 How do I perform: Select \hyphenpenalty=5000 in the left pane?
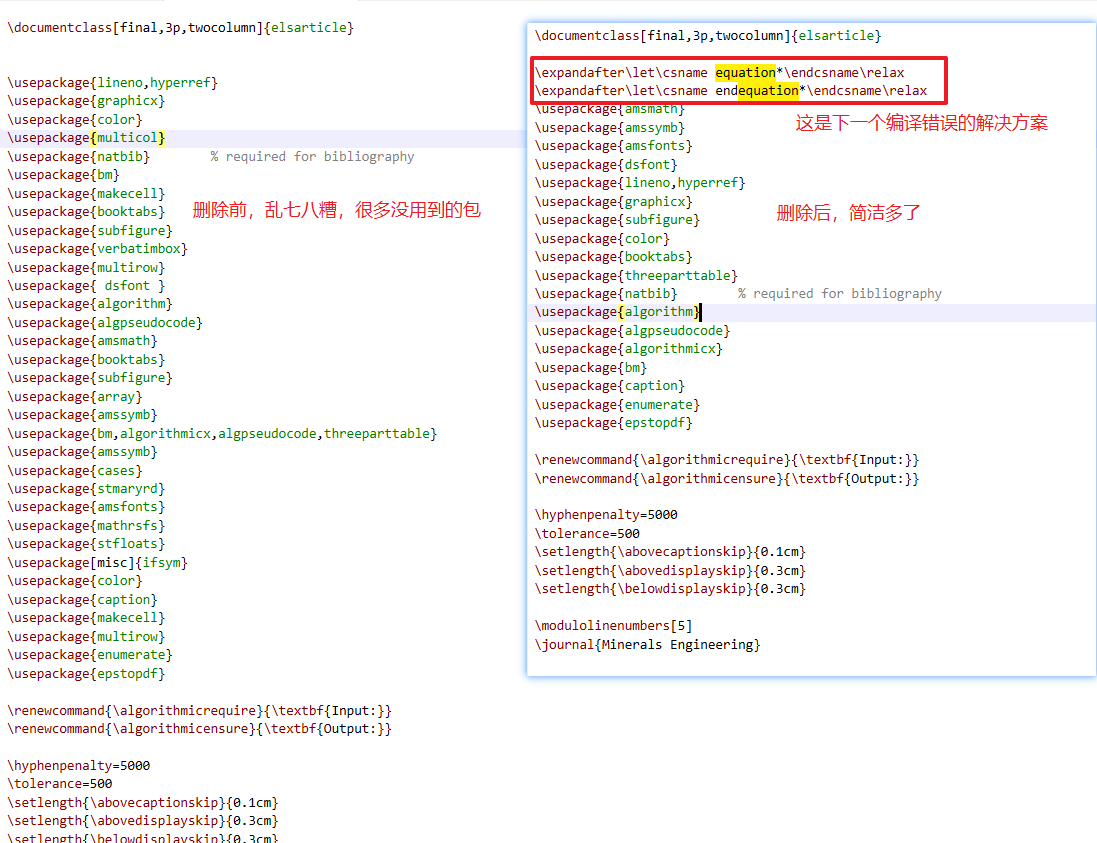click(78, 766)
